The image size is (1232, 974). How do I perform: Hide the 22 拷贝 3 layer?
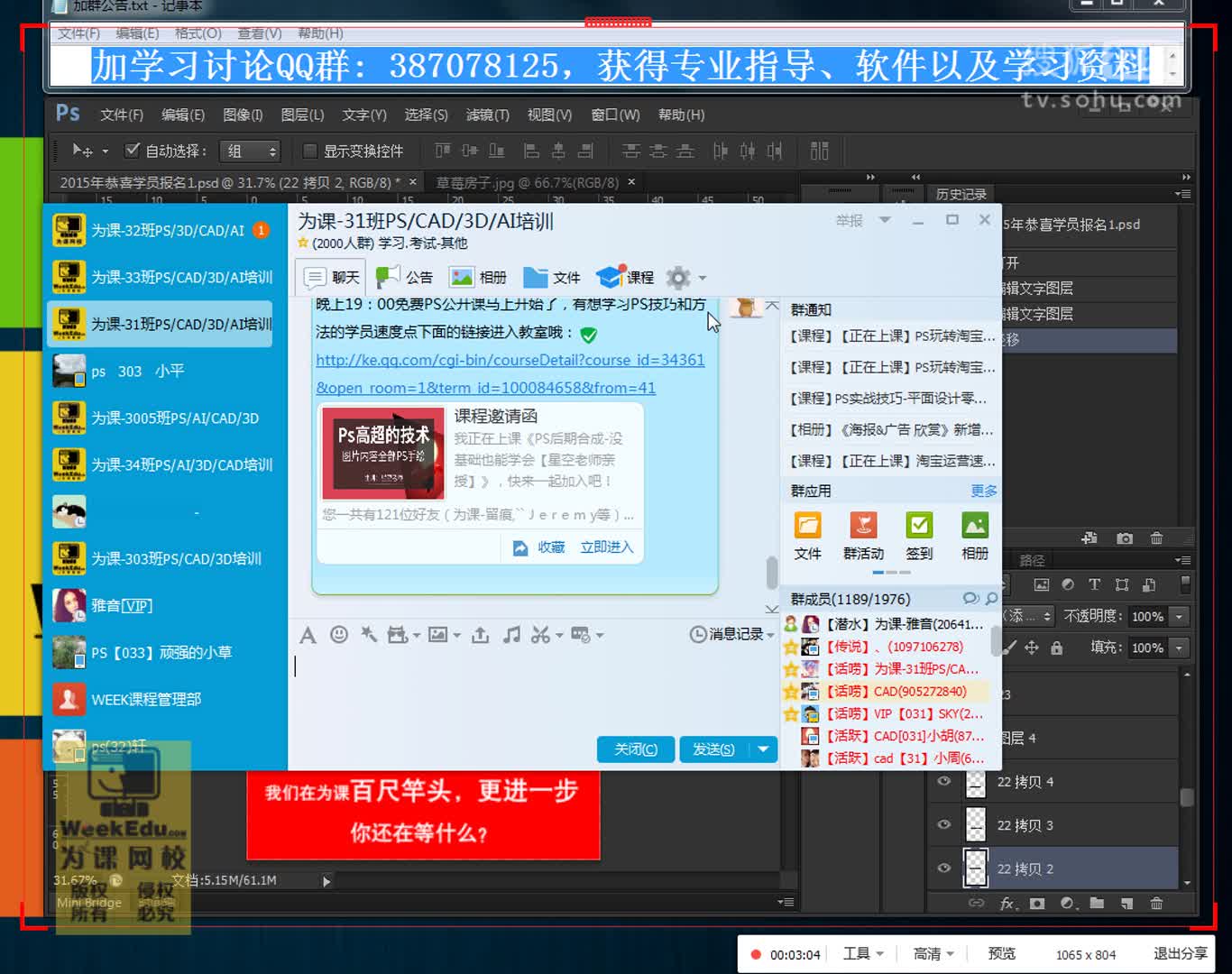pos(944,824)
